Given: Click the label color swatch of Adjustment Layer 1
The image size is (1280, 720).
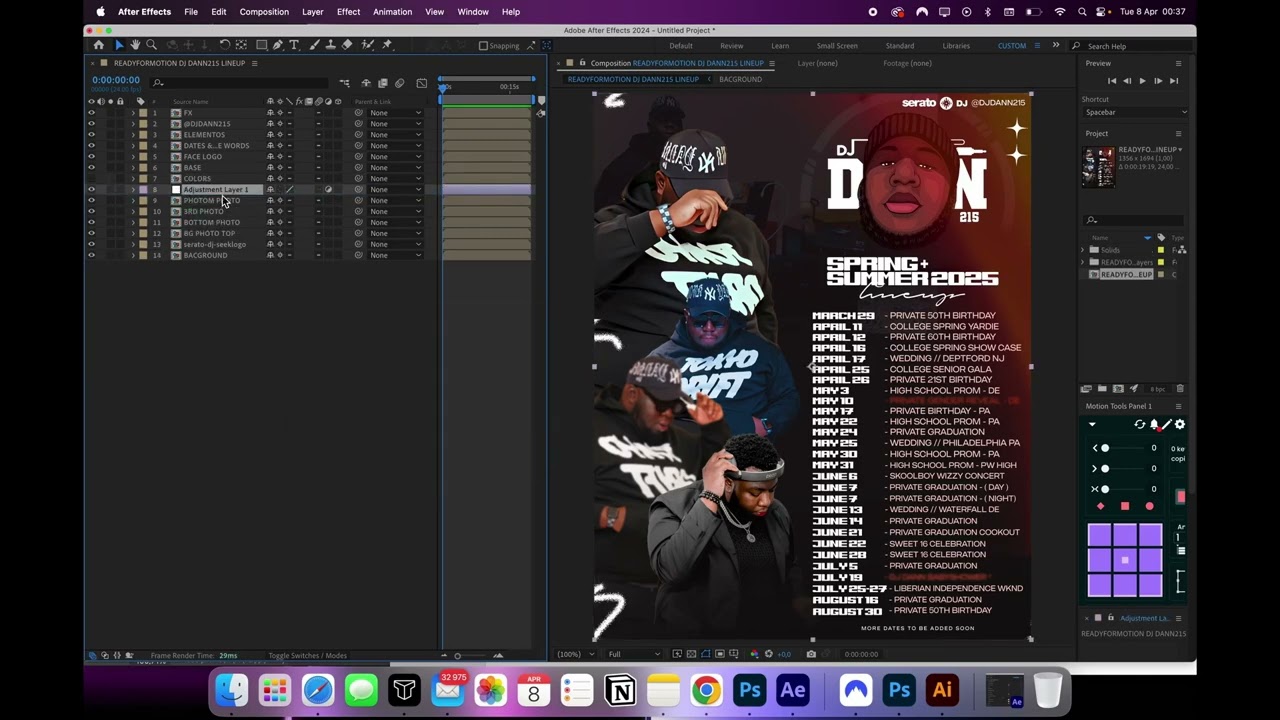Looking at the screenshot, I should (x=143, y=190).
